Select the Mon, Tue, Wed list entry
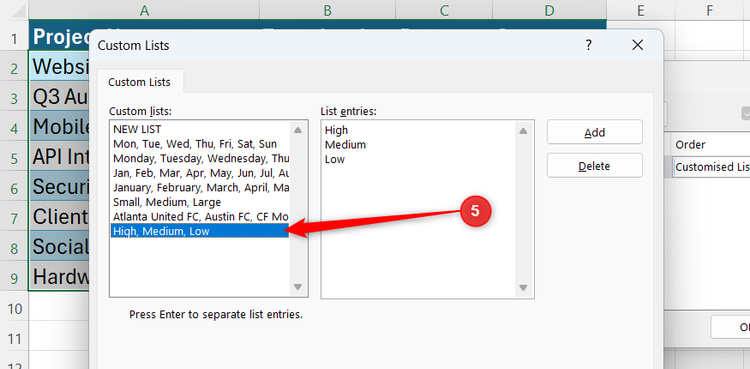This screenshot has height=369, width=750. (199, 144)
